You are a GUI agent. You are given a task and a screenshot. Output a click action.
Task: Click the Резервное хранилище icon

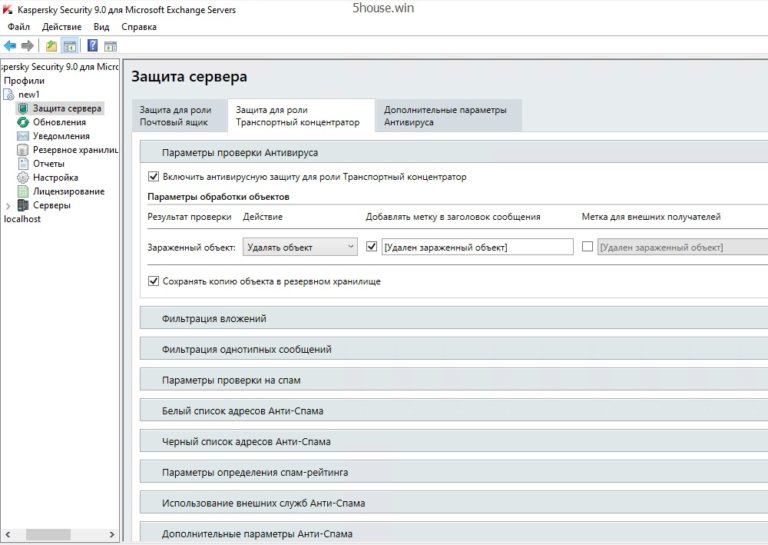[x=23, y=149]
